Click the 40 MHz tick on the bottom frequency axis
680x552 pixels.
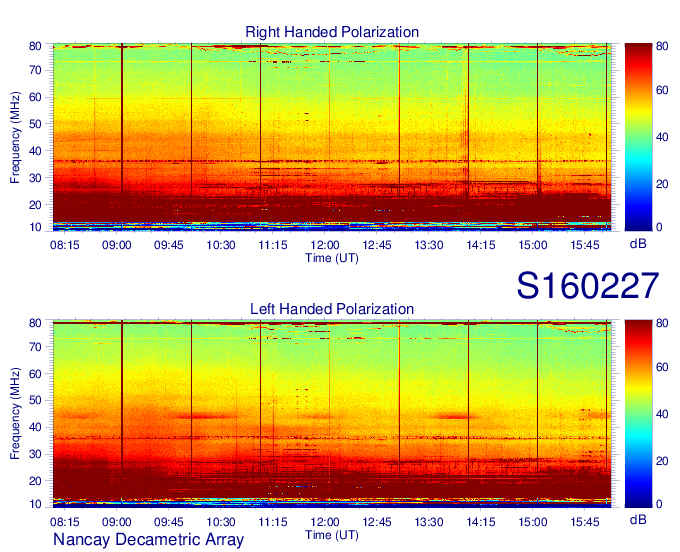coord(35,428)
